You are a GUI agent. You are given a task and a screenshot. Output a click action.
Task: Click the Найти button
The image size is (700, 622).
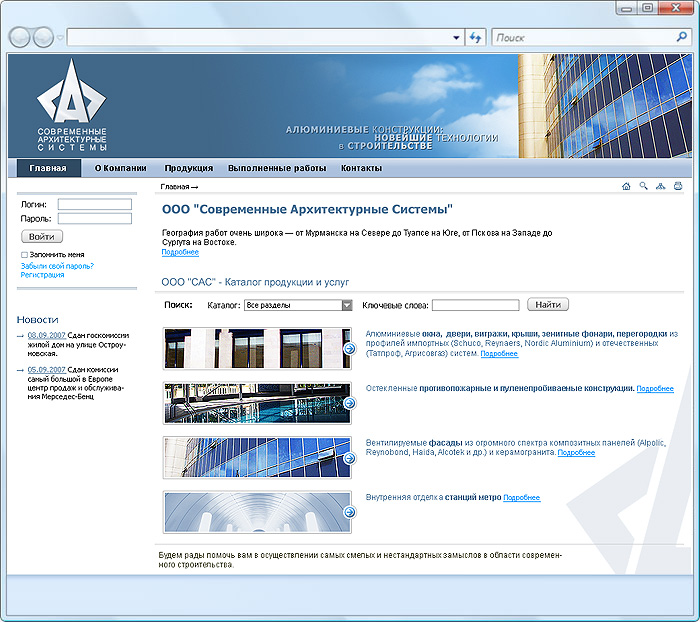click(548, 305)
